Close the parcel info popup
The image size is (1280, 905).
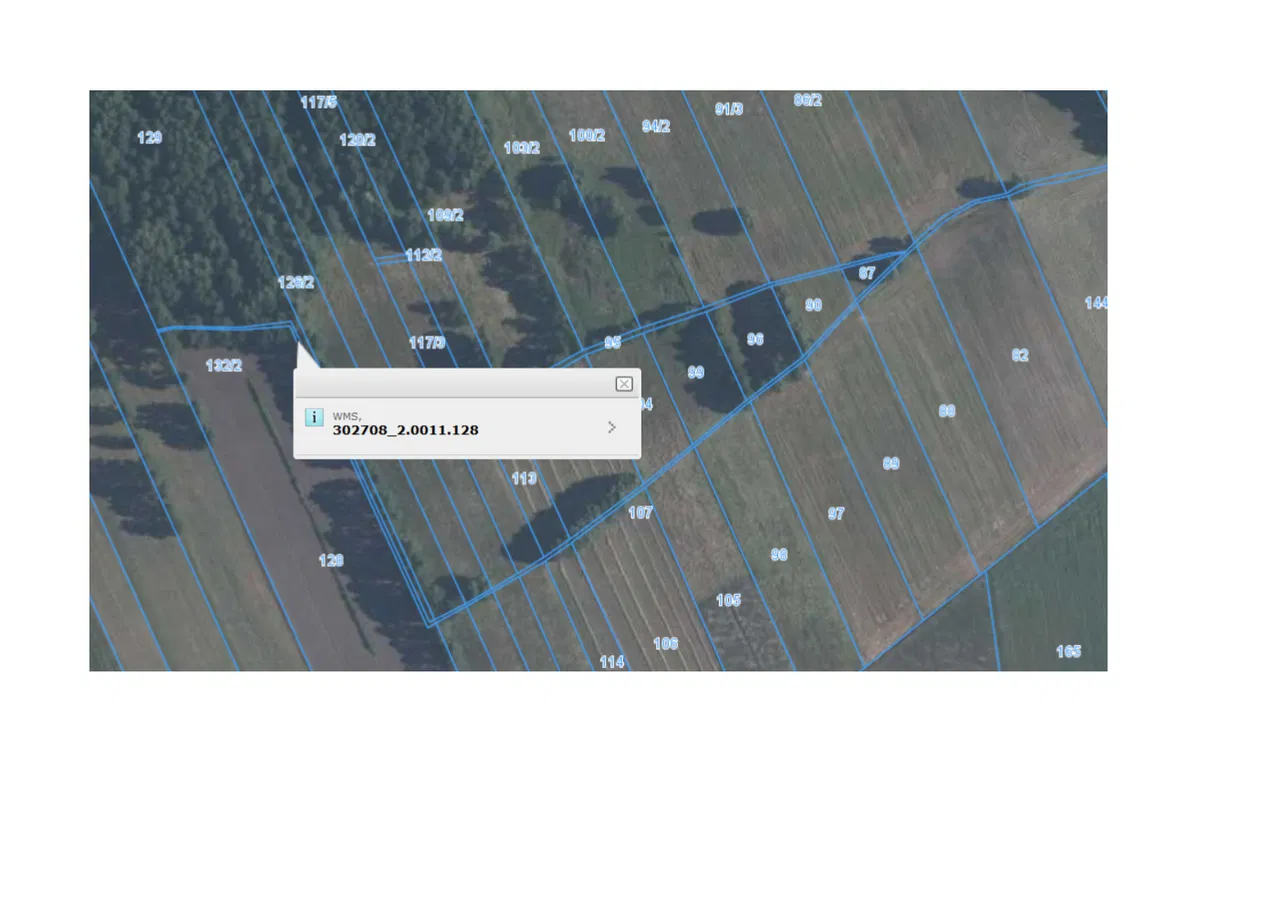pos(624,384)
